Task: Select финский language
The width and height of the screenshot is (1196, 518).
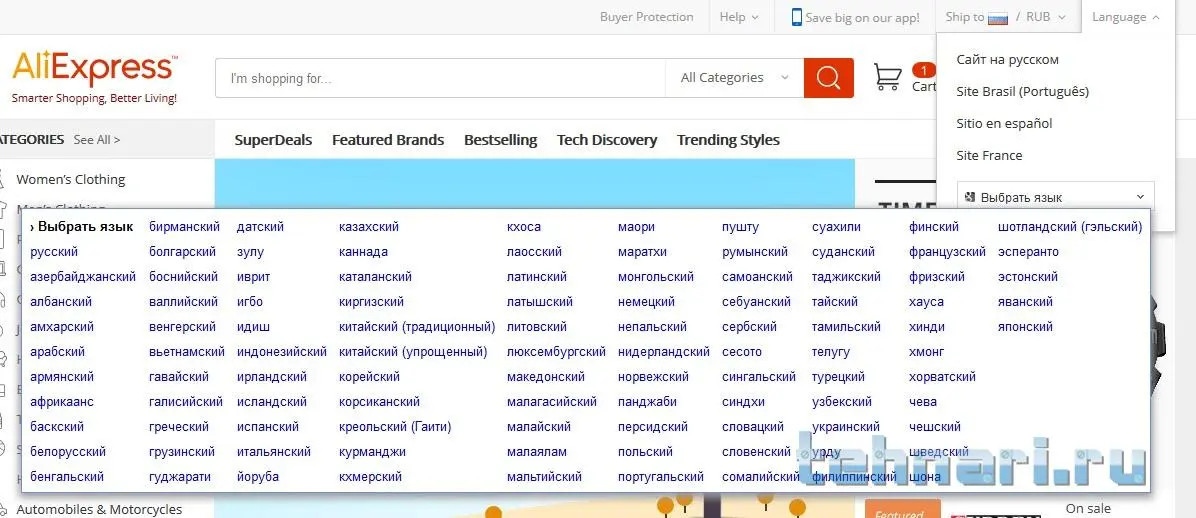Action: tap(934, 227)
